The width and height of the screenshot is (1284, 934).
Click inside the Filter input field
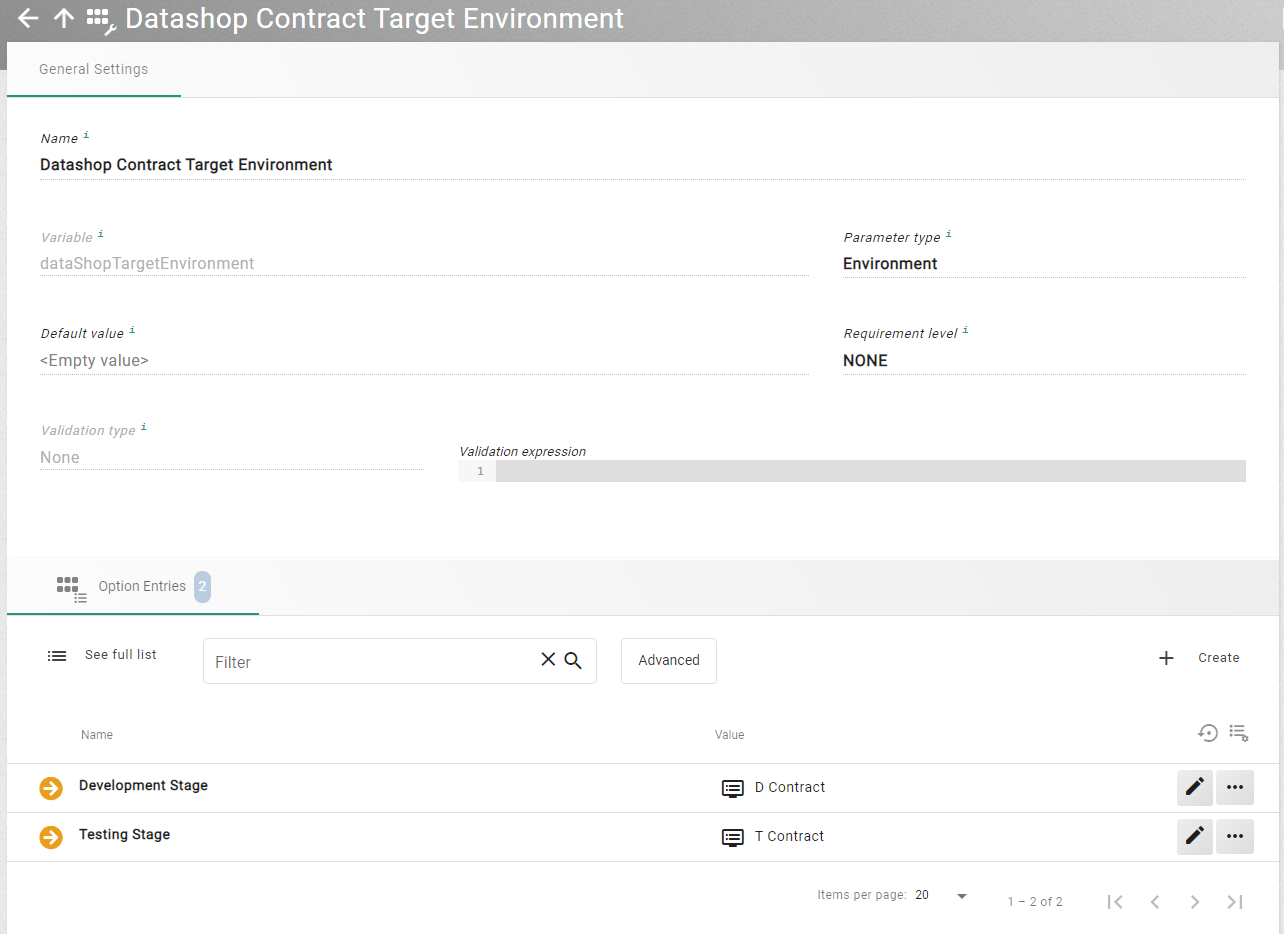pos(370,661)
